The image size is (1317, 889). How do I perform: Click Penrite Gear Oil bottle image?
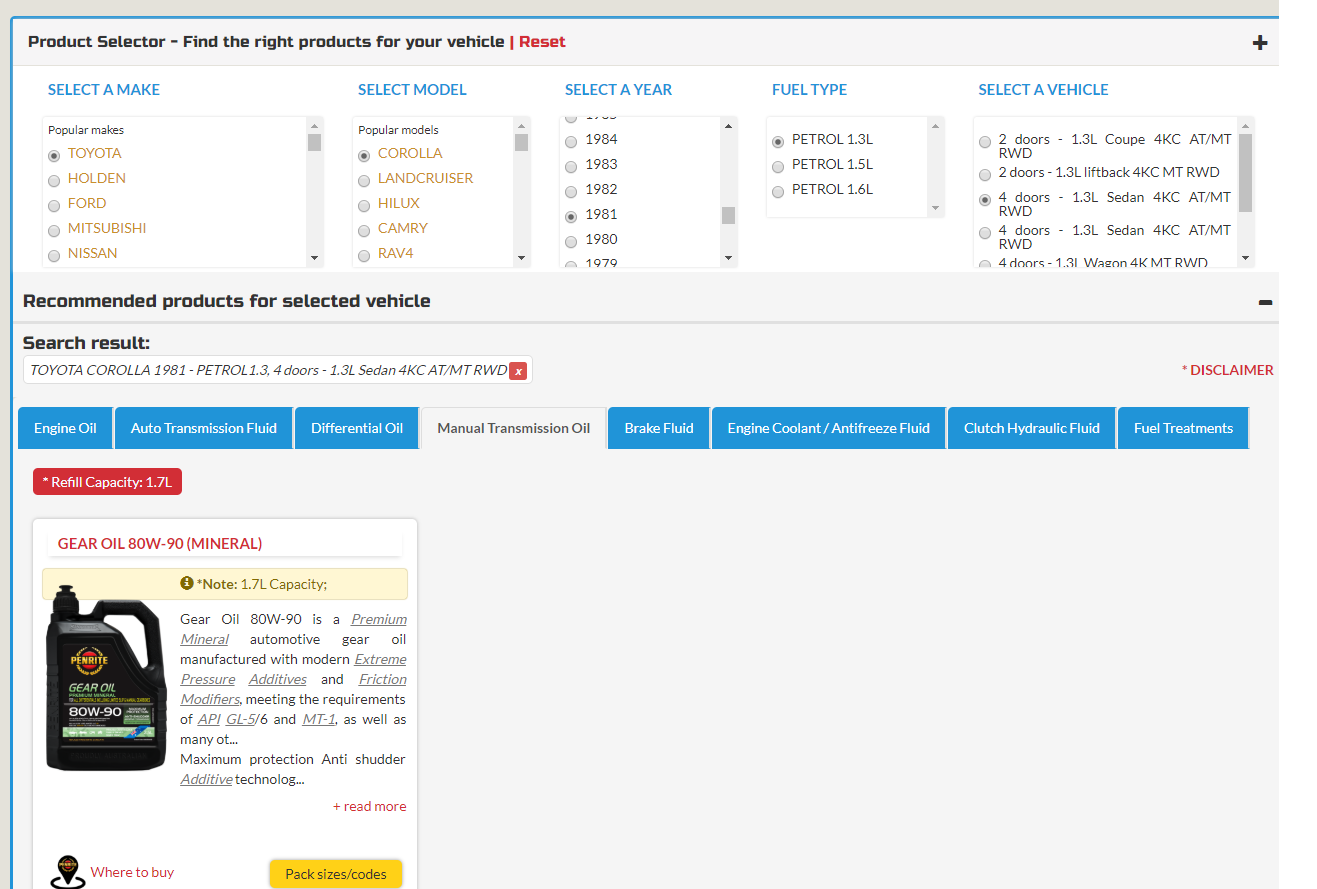pyautogui.click(x=107, y=679)
